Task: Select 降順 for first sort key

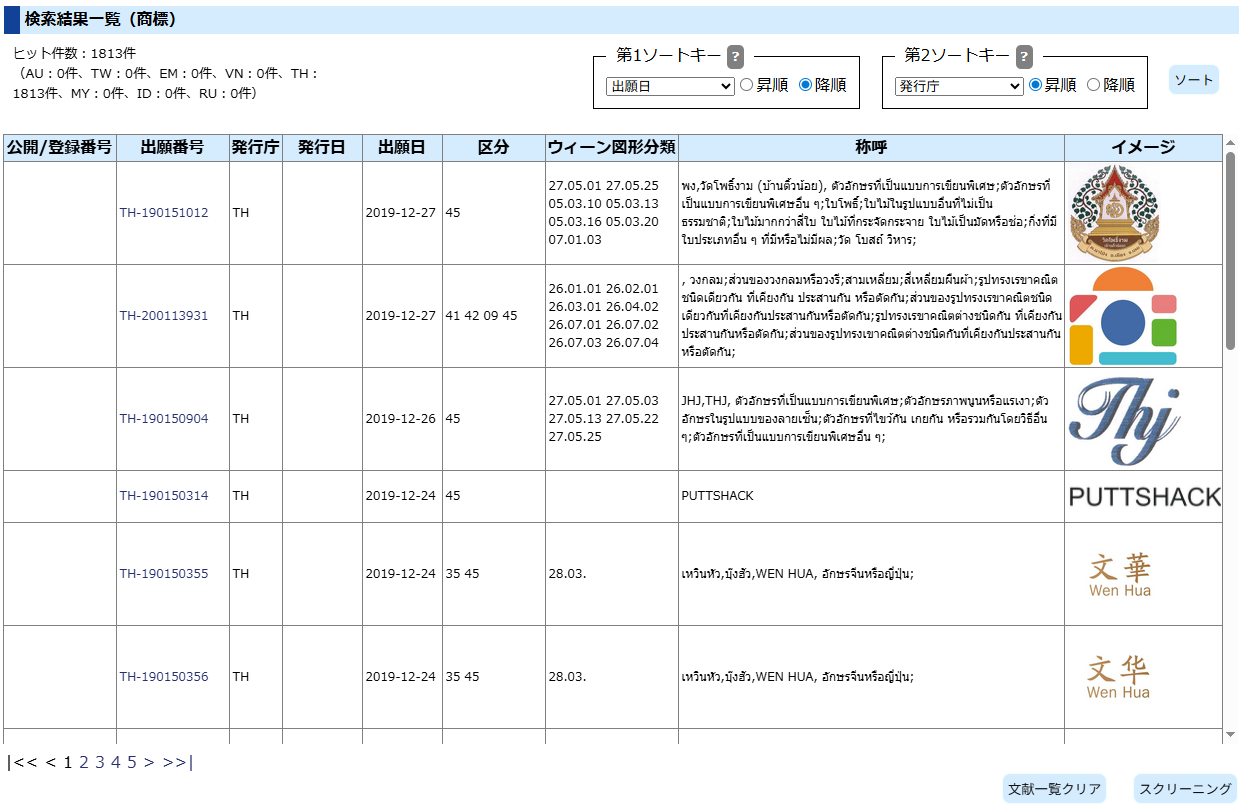Action: pos(806,86)
